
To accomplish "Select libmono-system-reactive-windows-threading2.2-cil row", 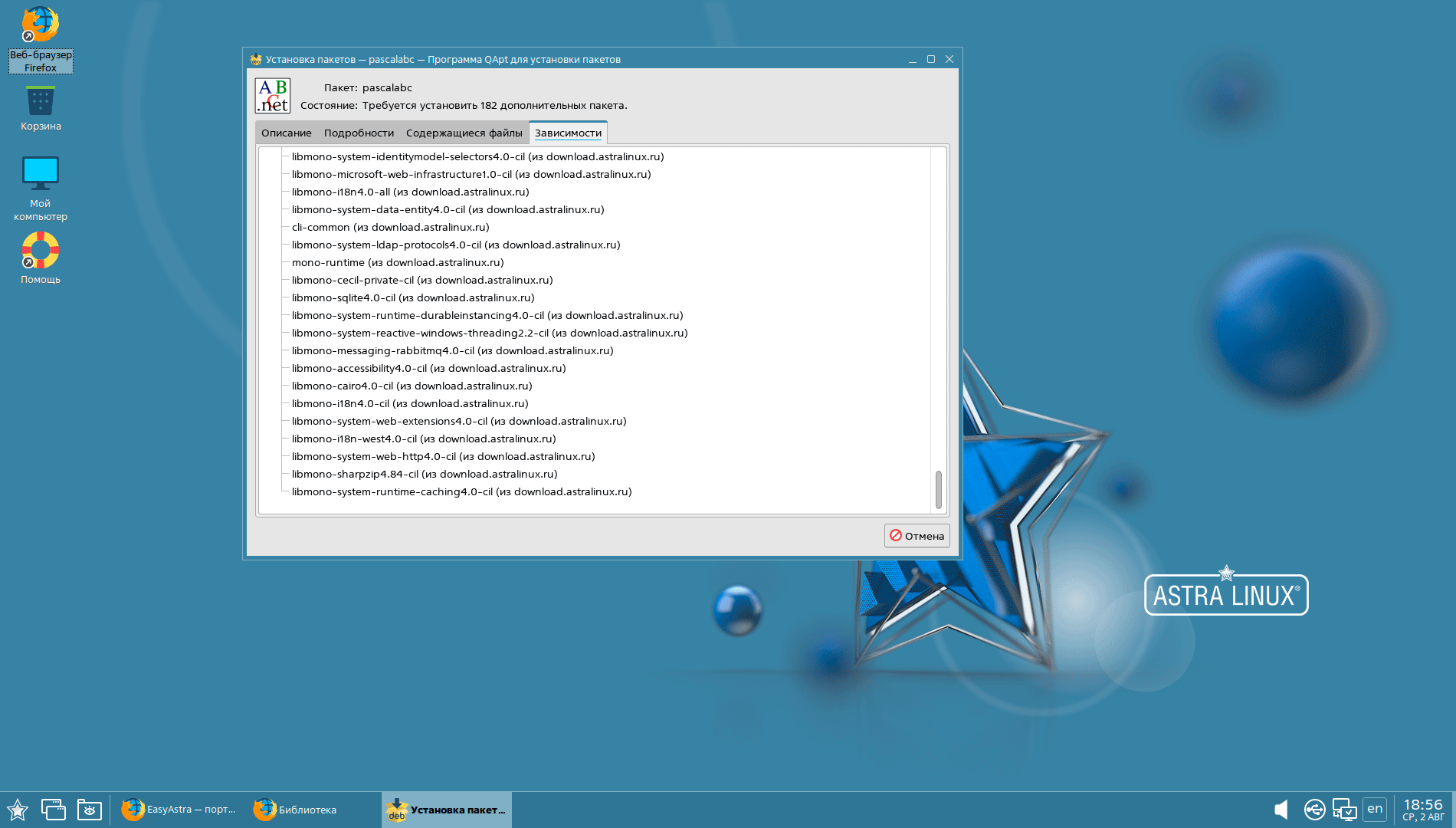I will click(x=490, y=333).
